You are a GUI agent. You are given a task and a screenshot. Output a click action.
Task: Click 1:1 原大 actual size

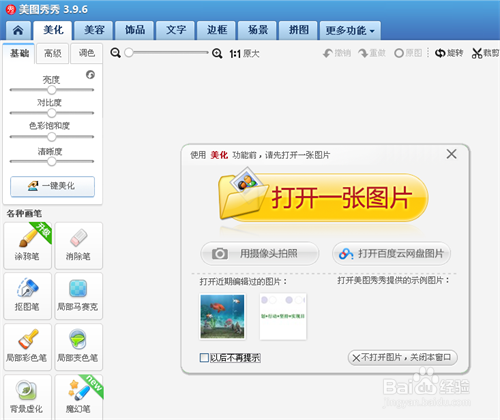click(244, 53)
